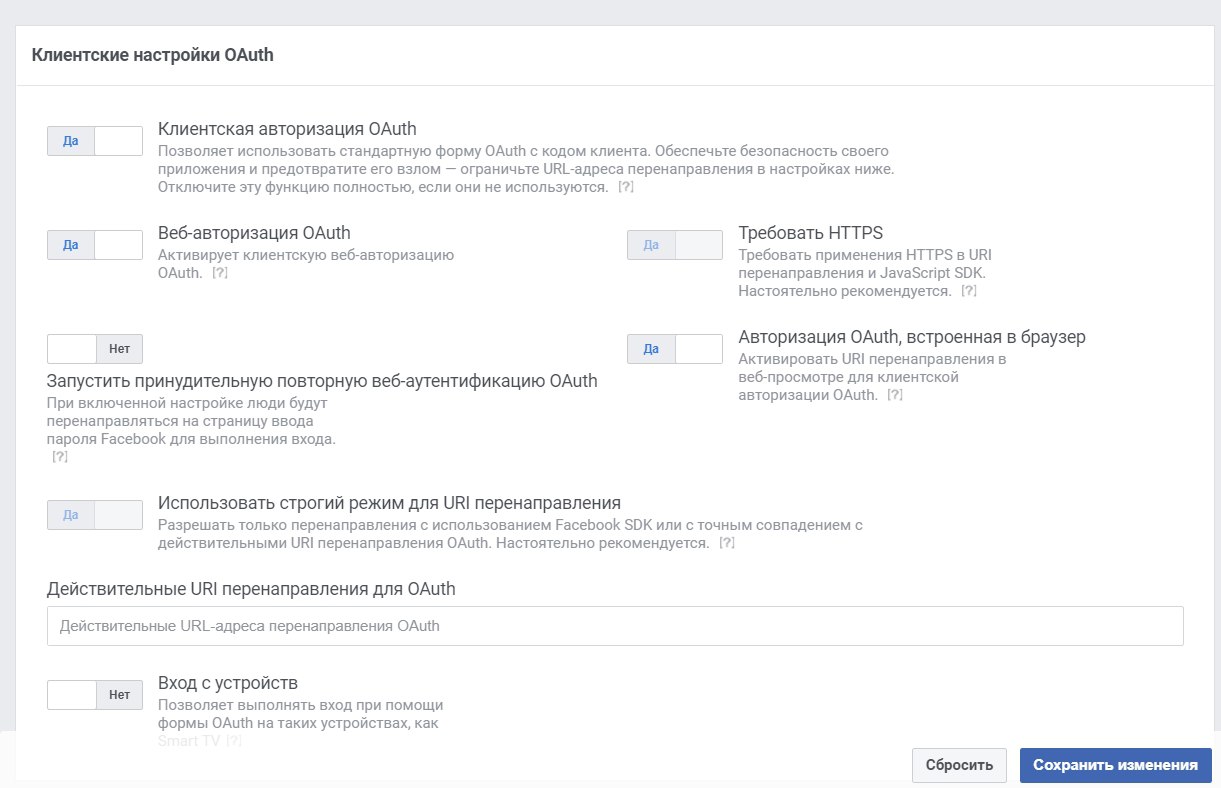This screenshot has height=788, width=1221.
Task: Click the Клиентская авторизация OAuth title text
Action: point(287,129)
